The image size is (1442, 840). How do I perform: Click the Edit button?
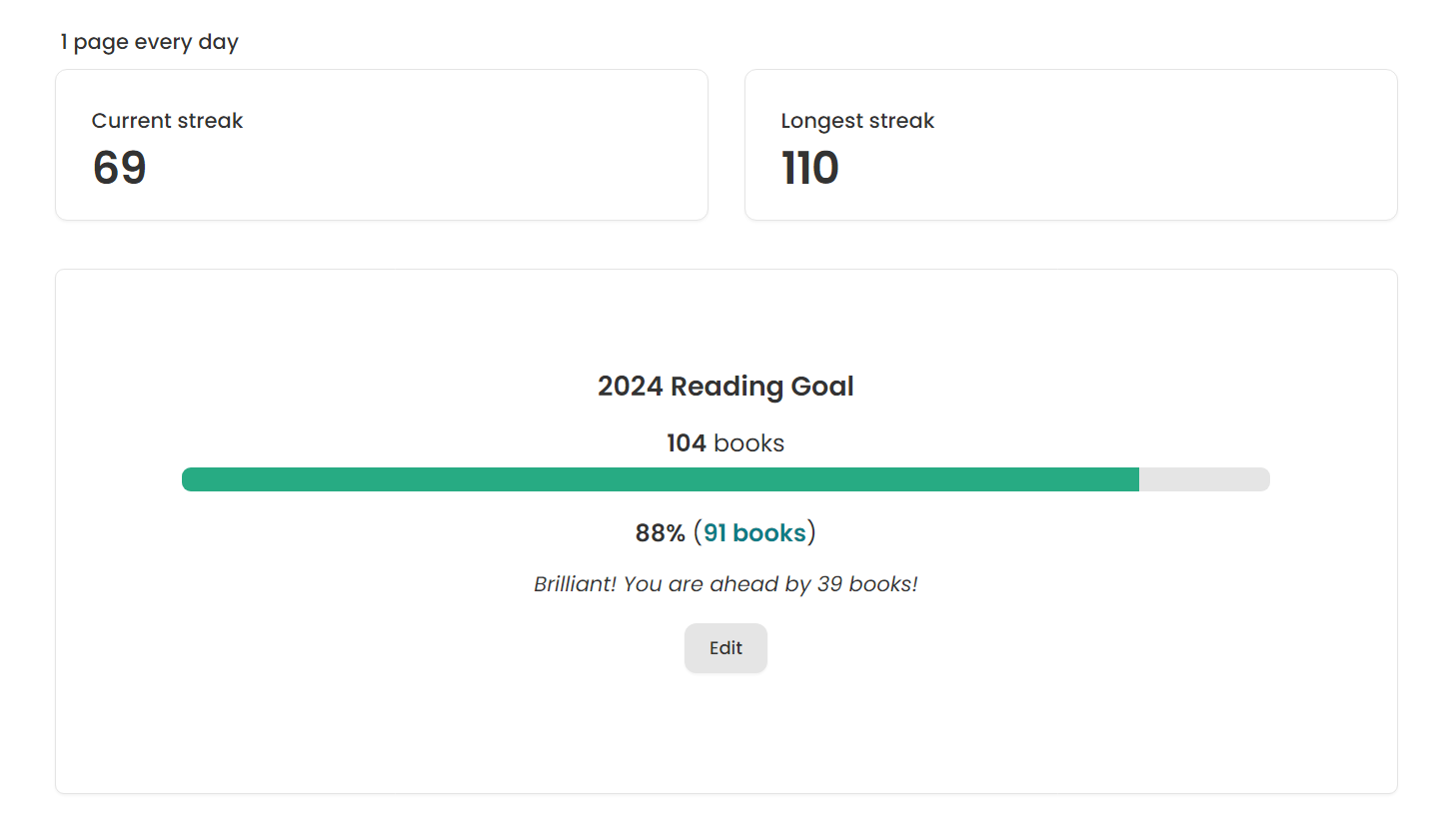pyautogui.click(x=725, y=648)
